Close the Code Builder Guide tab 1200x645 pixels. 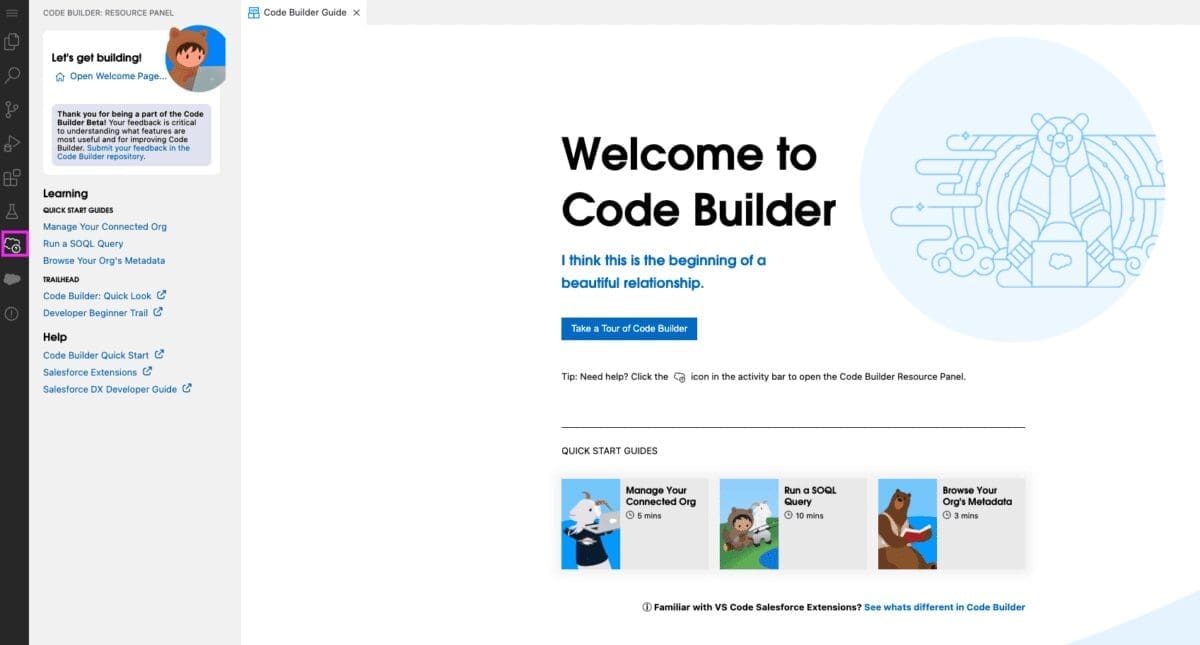(357, 13)
